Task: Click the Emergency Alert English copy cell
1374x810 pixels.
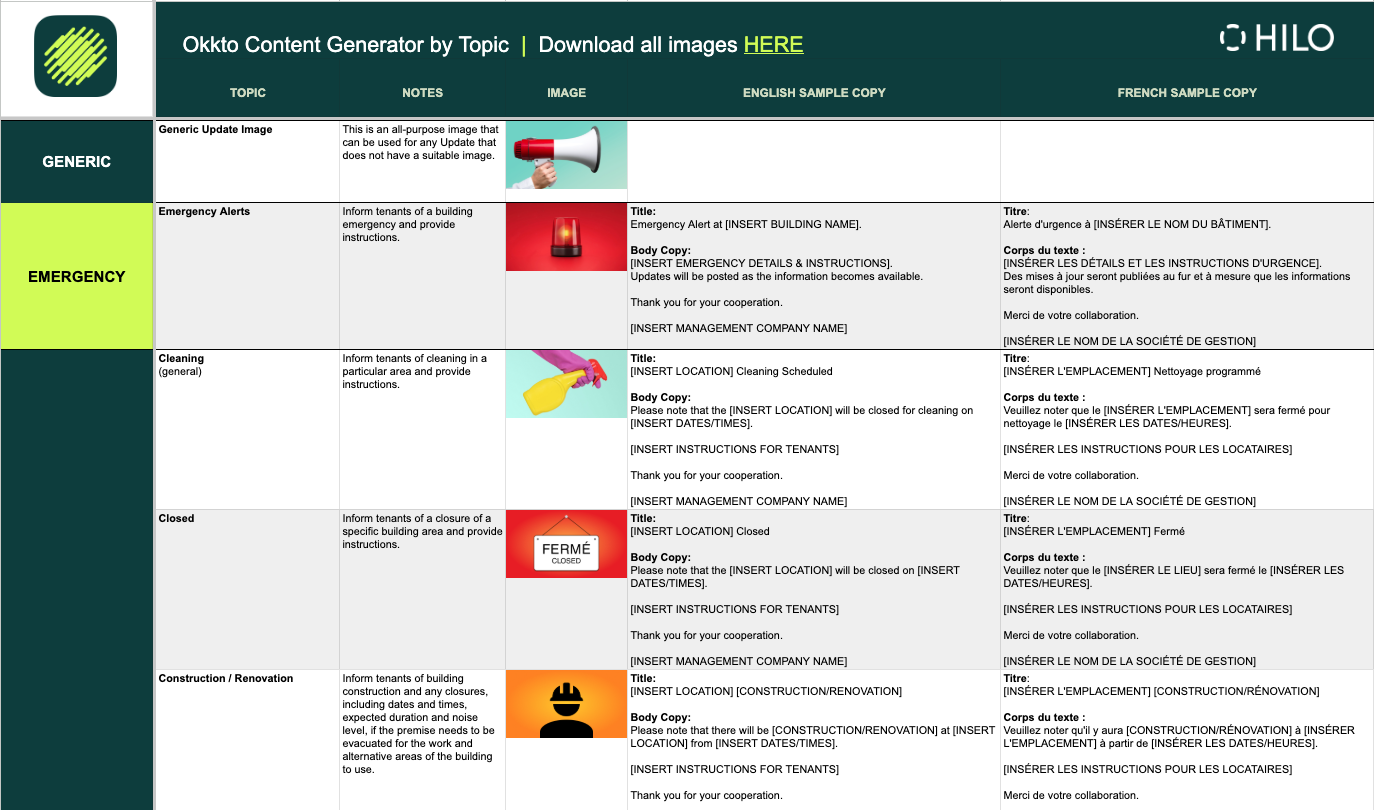Action: click(x=814, y=276)
